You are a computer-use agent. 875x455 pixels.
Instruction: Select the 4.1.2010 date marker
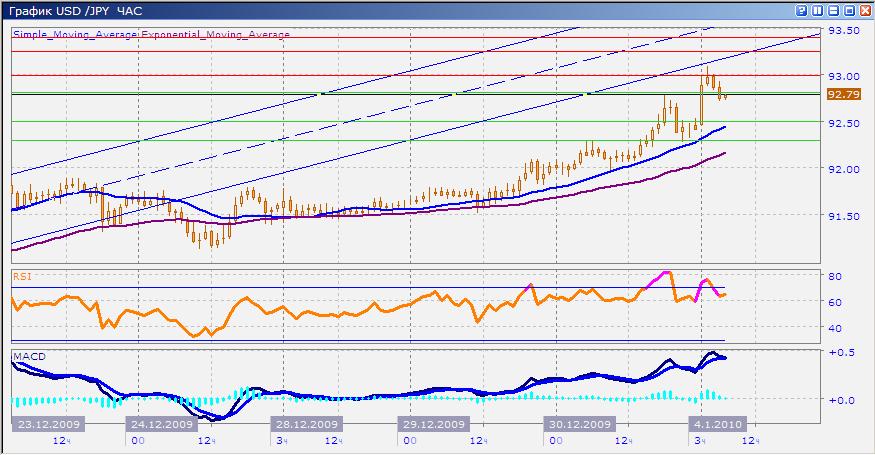pyautogui.click(x=718, y=424)
